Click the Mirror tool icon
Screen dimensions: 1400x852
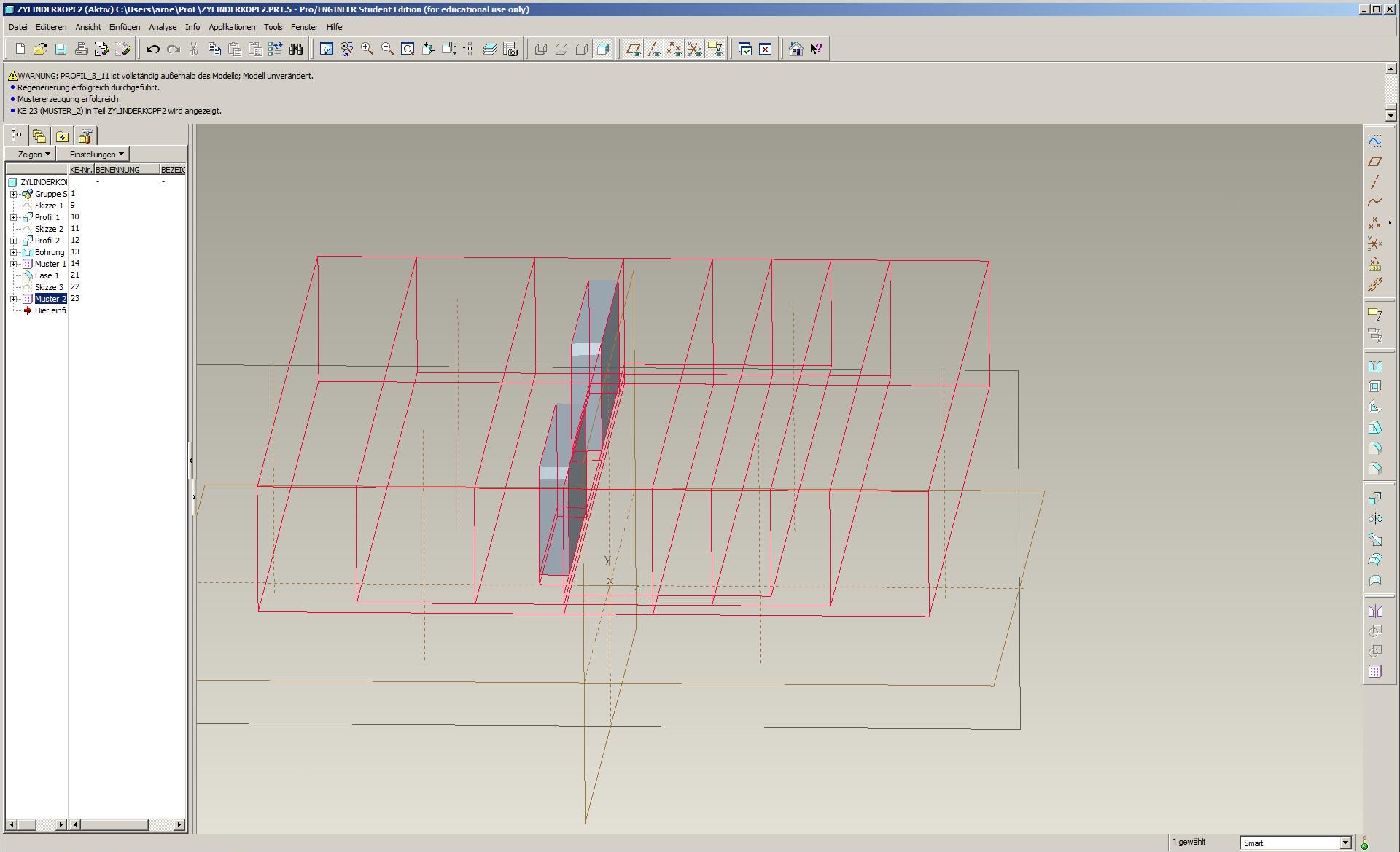click(1375, 611)
